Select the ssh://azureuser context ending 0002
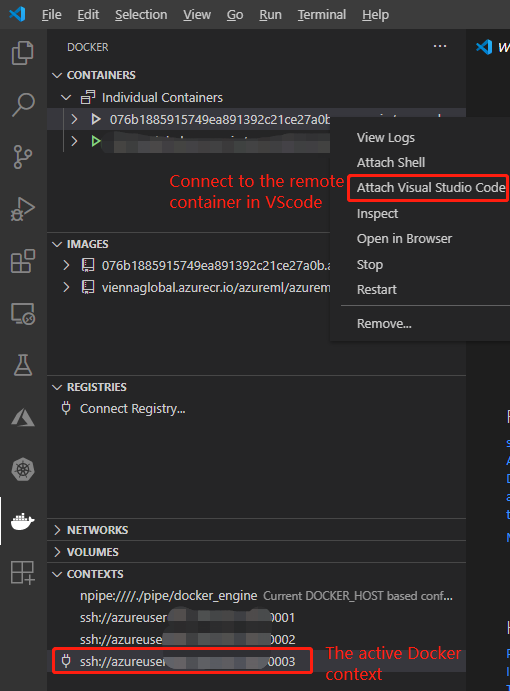 (257, 639)
